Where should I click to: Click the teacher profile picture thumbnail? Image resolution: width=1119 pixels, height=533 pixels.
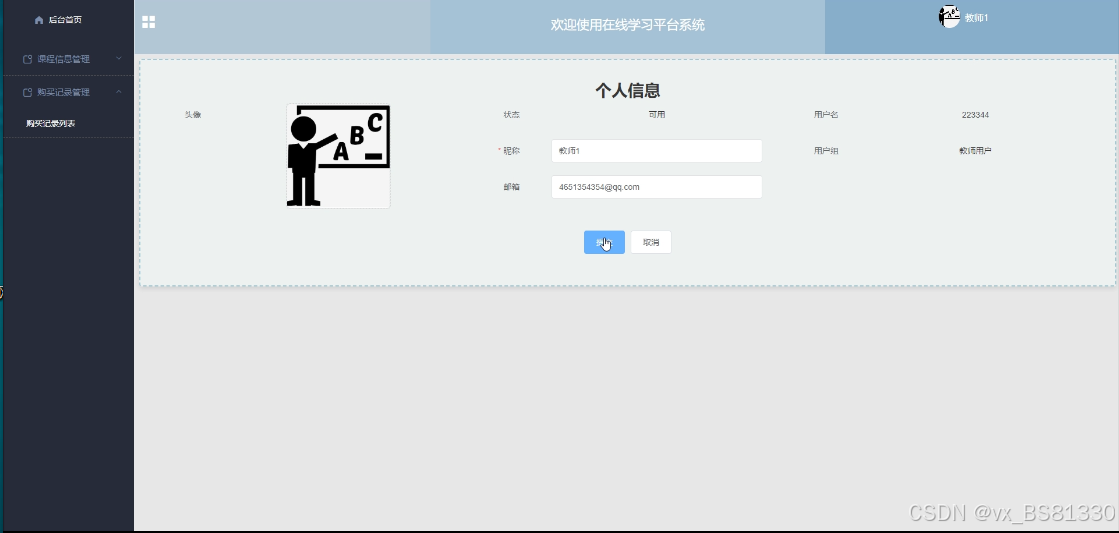(x=338, y=156)
